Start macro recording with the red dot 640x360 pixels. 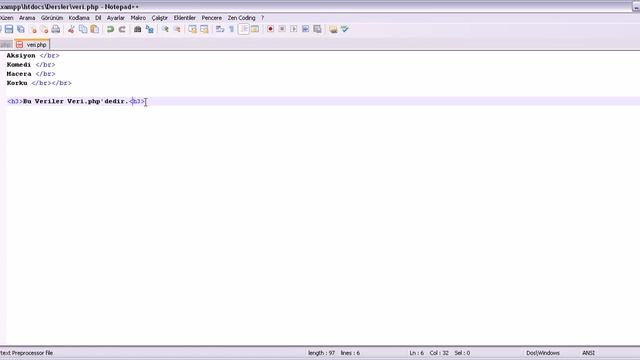coord(270,29)
